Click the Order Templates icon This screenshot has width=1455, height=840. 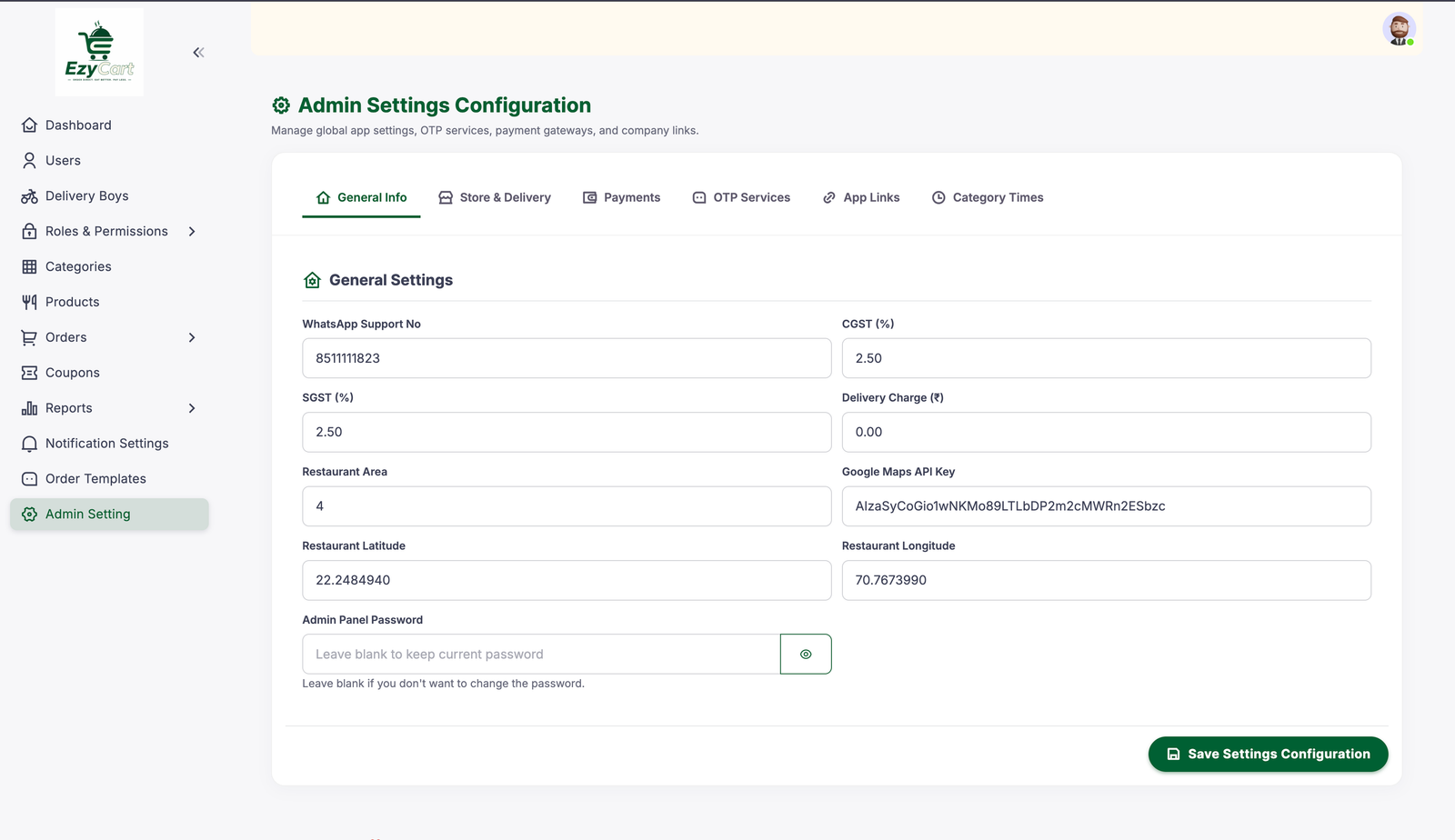29,479
